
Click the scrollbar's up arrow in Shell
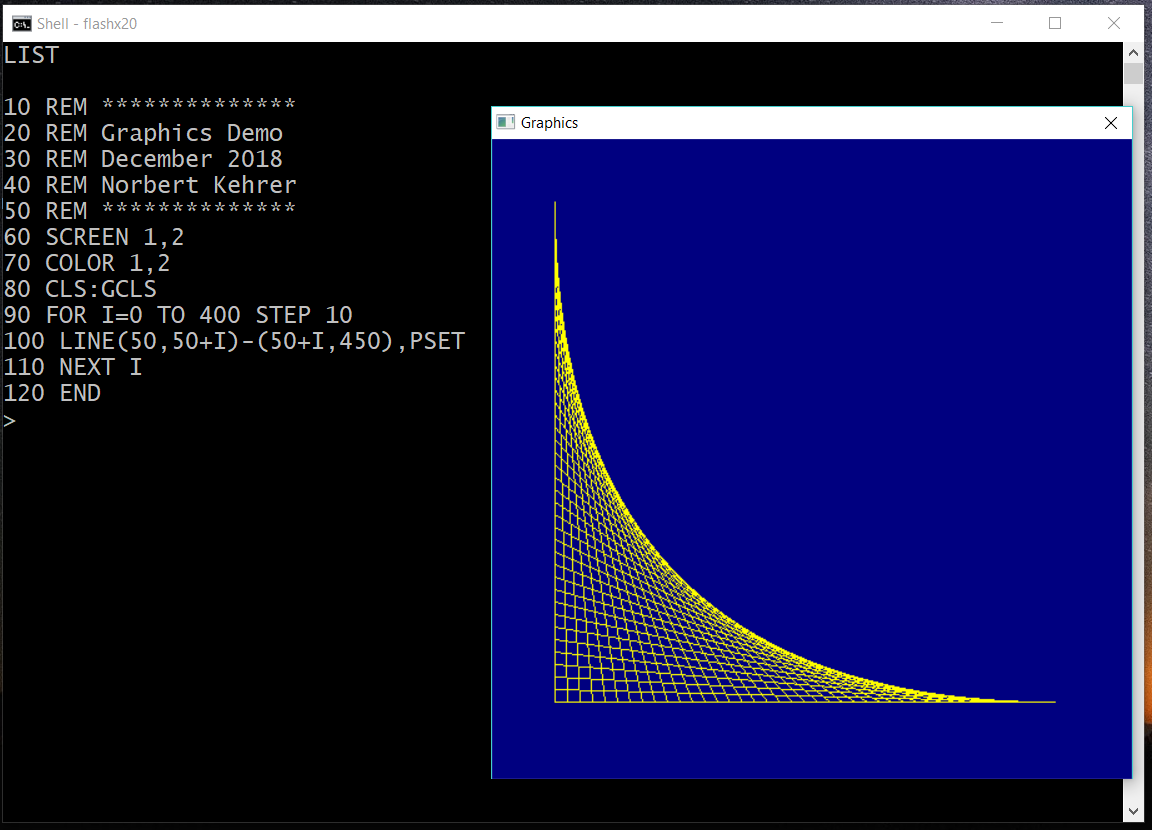click(1133, 52)
